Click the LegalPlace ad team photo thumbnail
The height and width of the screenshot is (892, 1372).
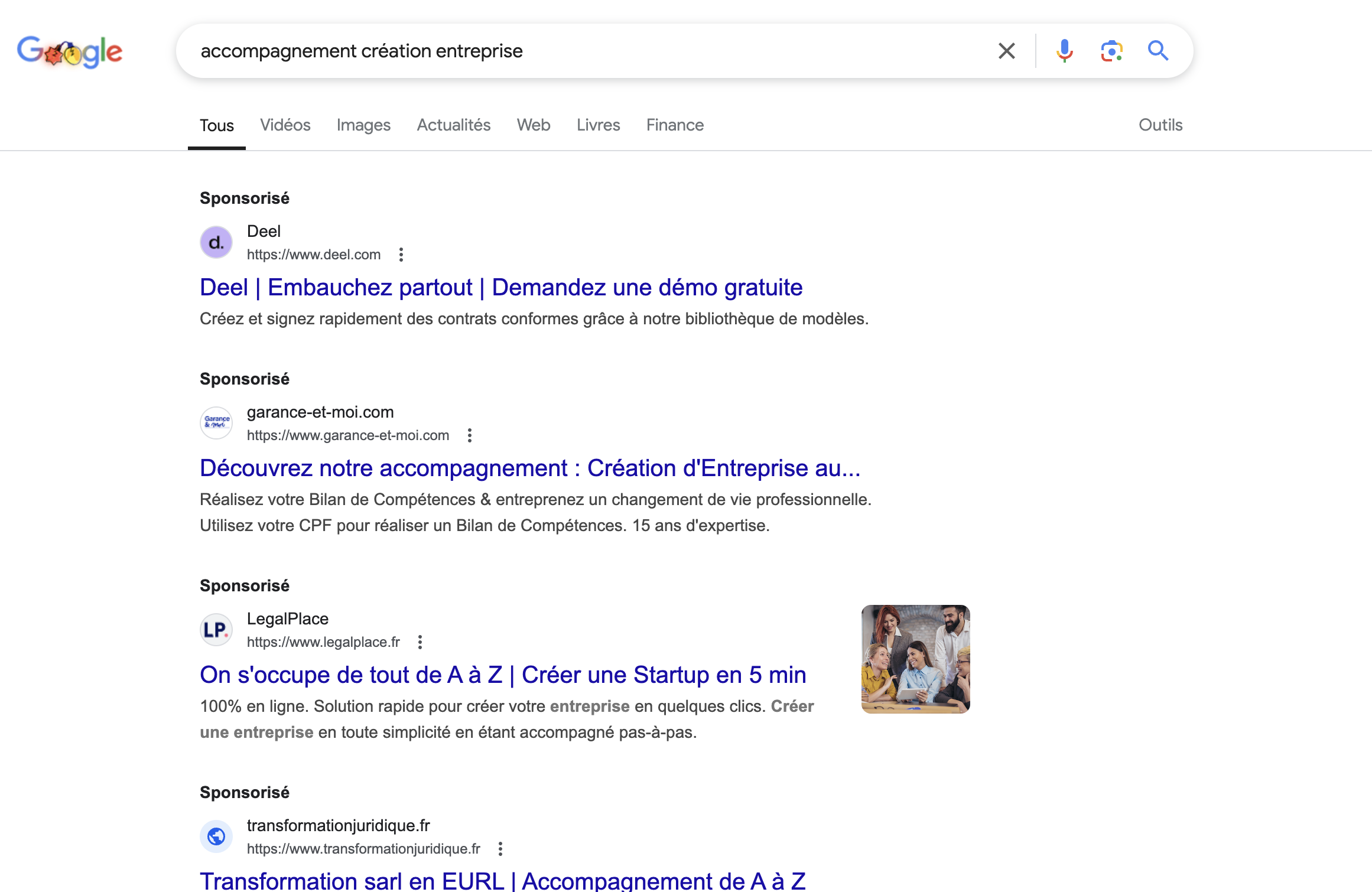916,659
